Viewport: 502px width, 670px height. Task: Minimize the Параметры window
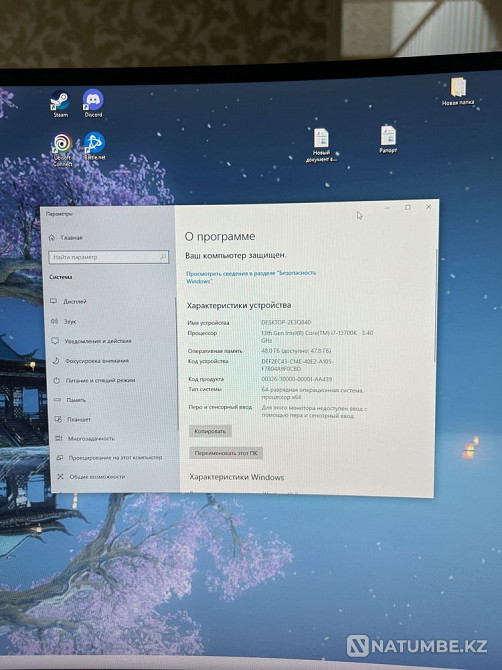point(387,208)
